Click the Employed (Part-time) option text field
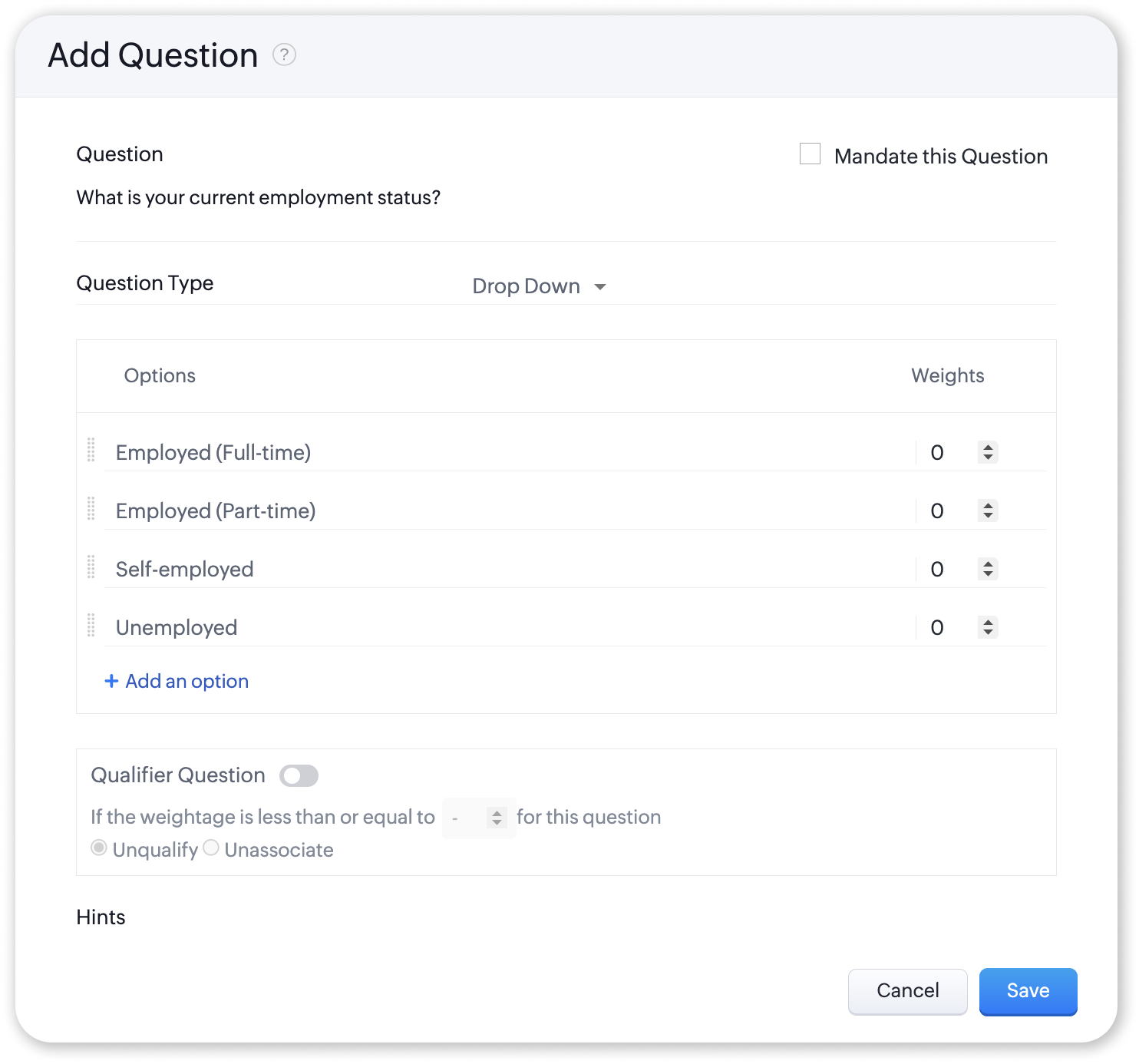1139x1064 pixels. pyautogui.click(x=507, y=511)
